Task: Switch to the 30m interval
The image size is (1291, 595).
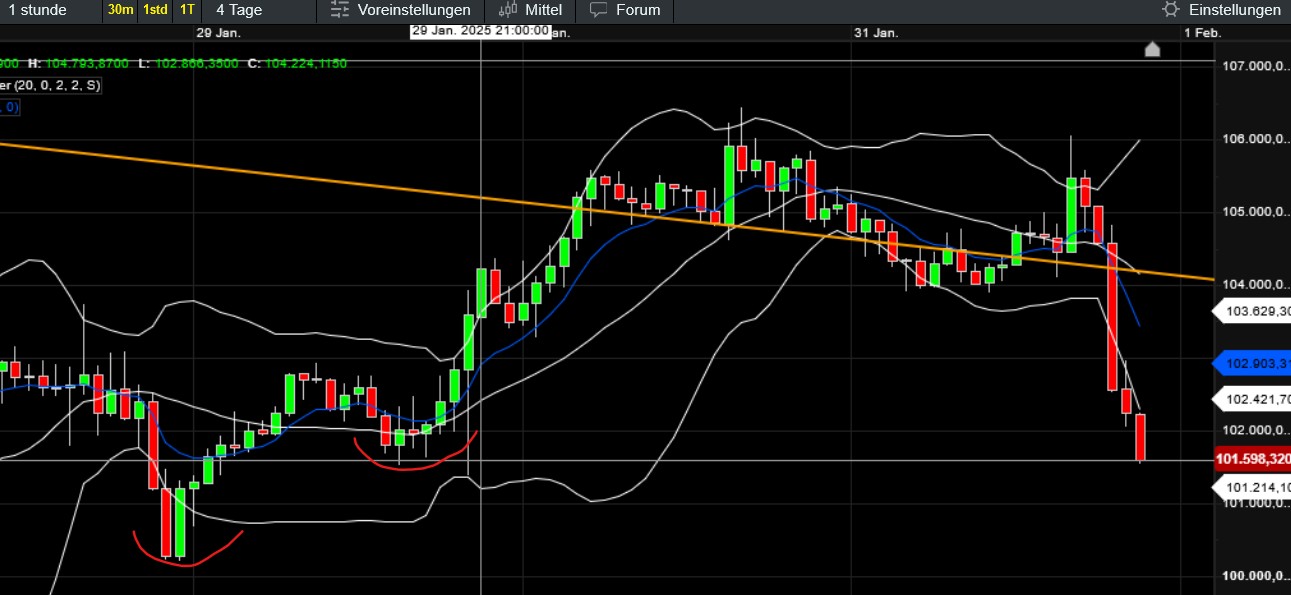Action: 120,10
